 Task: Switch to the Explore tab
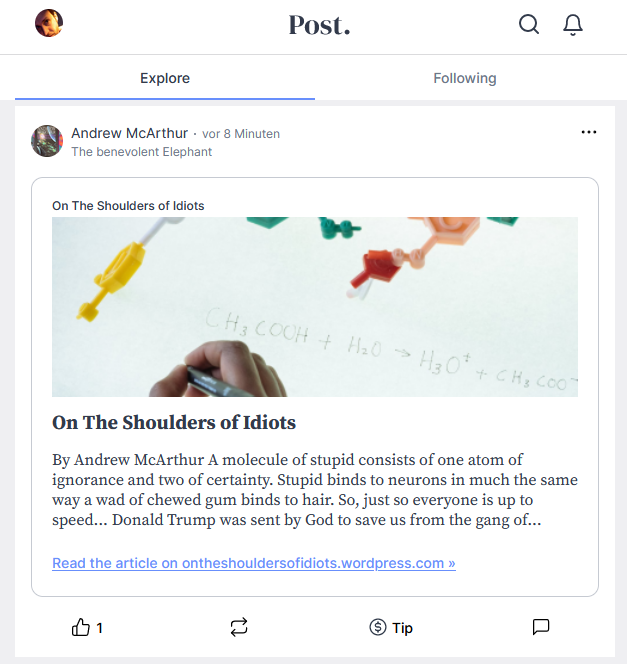click(165, 78)
